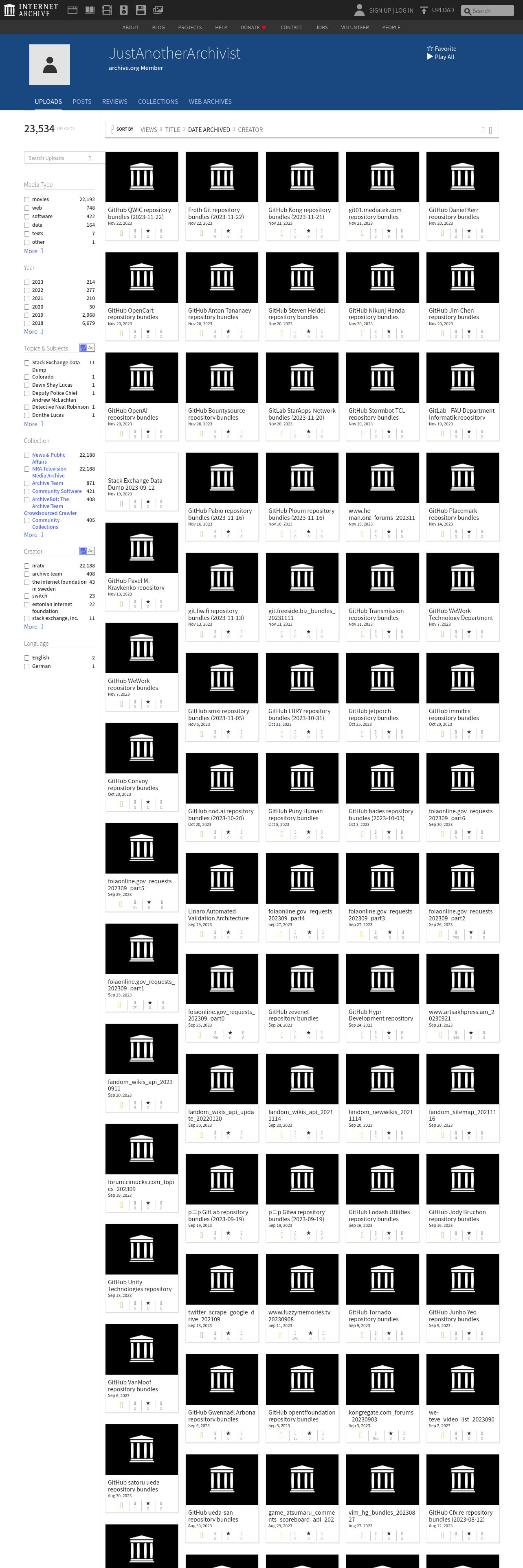Sort uploads by Title

[172, 130]
